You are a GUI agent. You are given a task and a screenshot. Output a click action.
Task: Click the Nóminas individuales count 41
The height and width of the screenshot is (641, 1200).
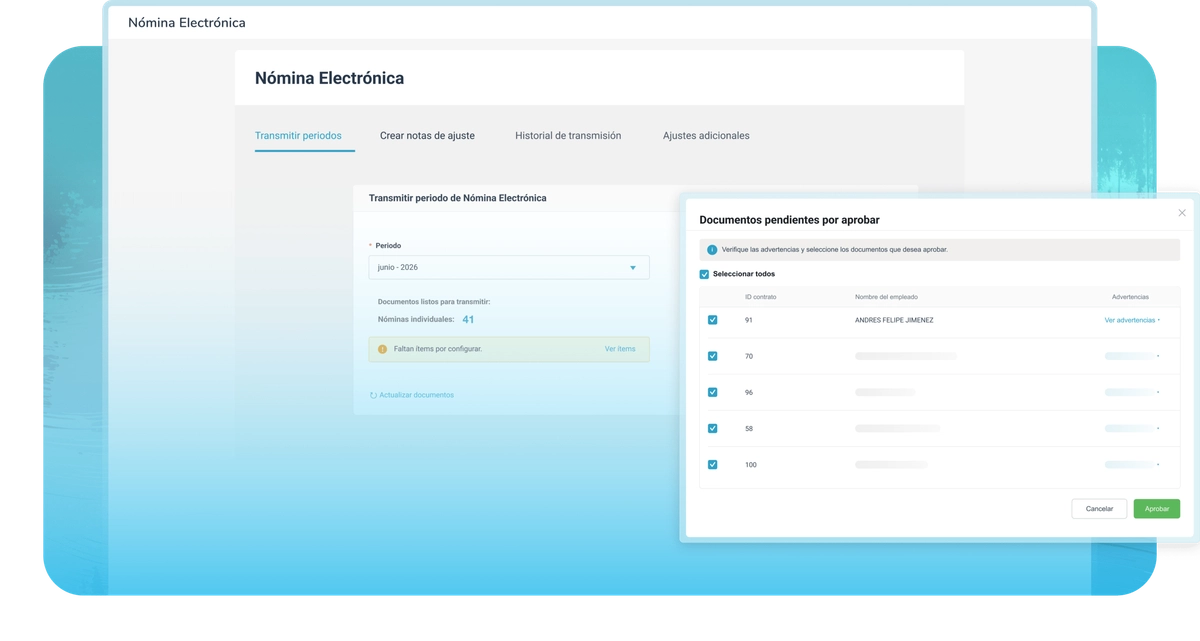click(468, 320)
